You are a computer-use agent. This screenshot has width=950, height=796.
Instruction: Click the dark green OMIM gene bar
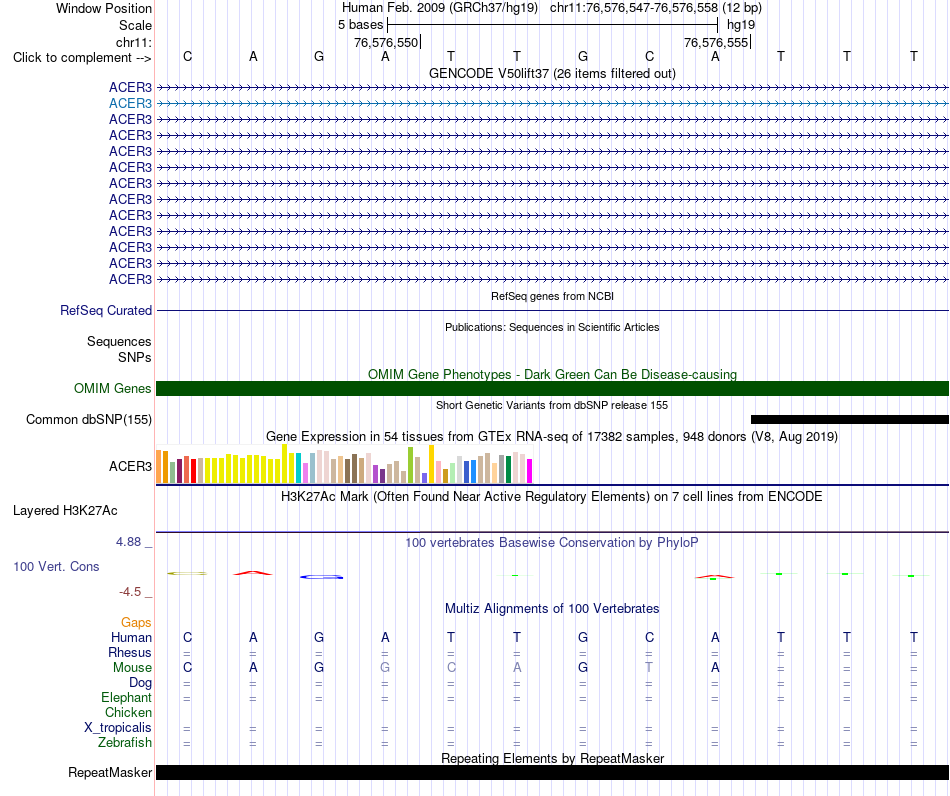coord(552,388)
